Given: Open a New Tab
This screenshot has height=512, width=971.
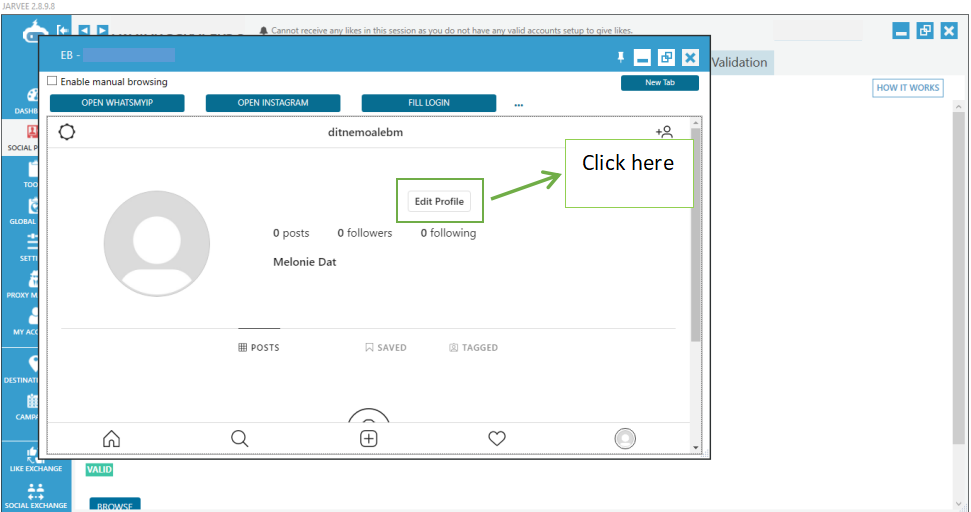Looking at the screenshot, I should point(660,82).
